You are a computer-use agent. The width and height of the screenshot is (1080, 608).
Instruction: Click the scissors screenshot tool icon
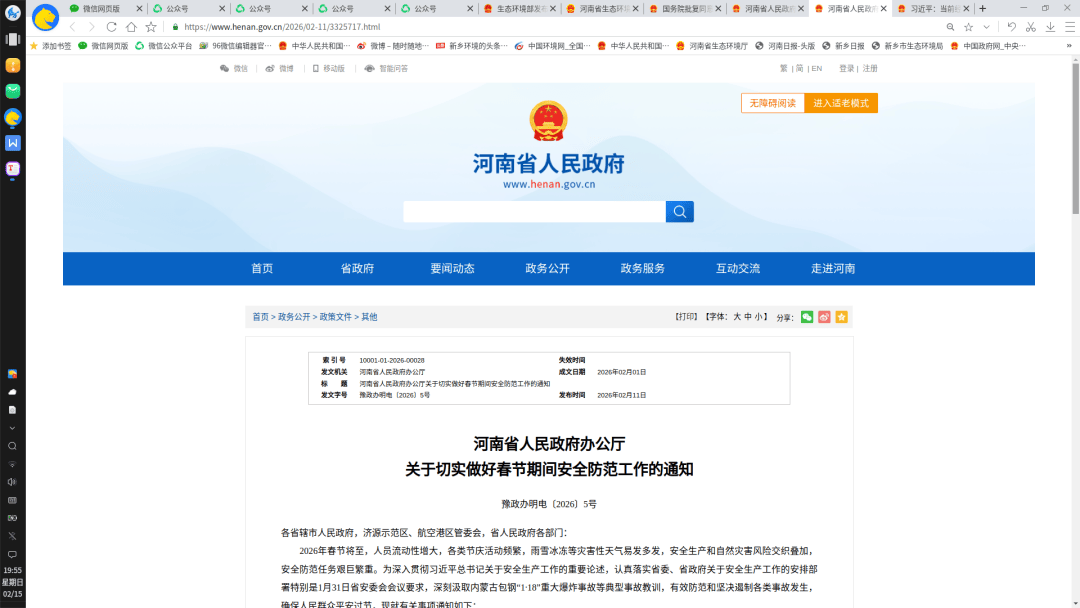point(1030,27)
